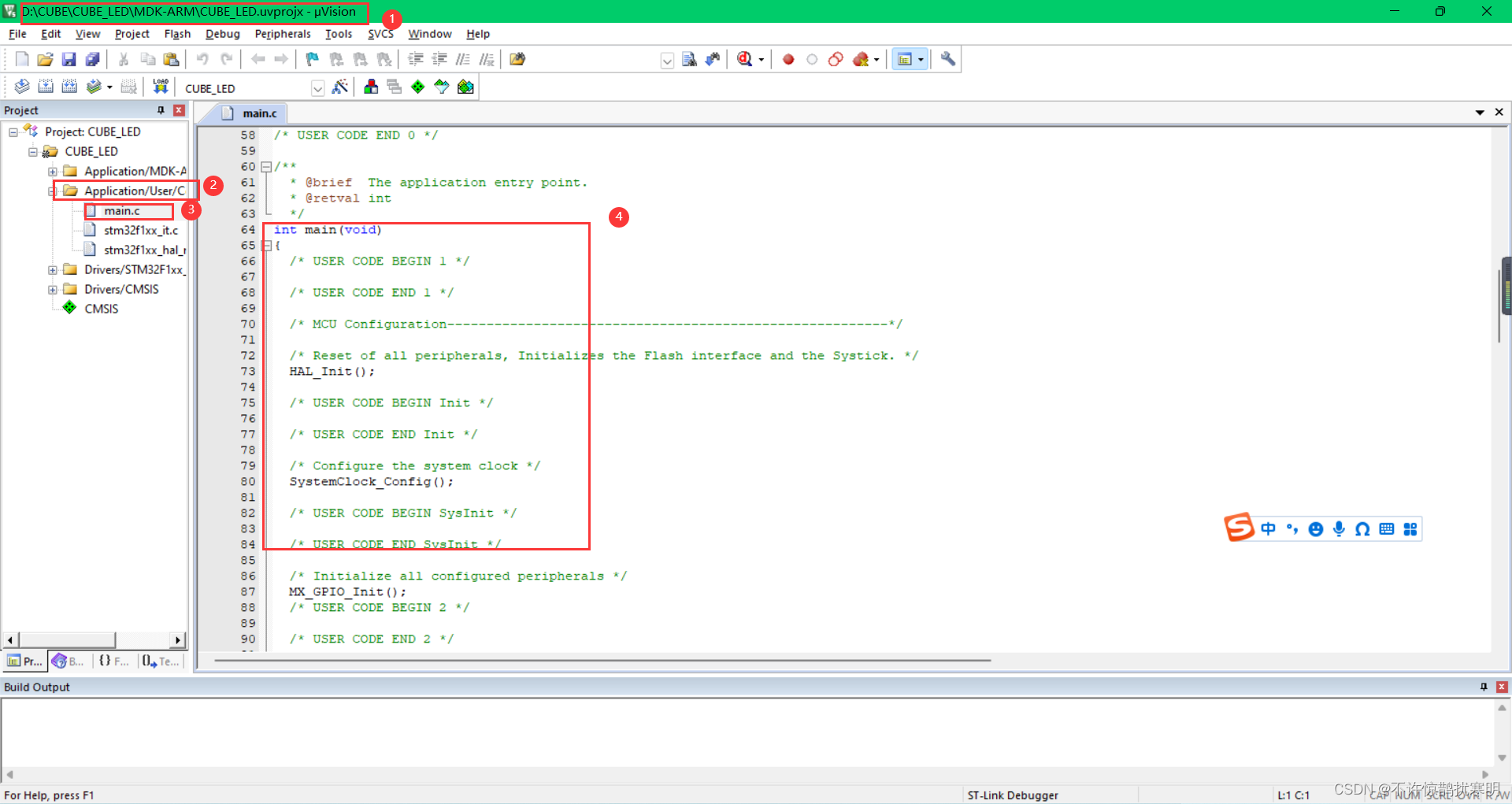
Task: Pin the Build Output panel
Action: pyautogui.click(x=1484, y=687)
